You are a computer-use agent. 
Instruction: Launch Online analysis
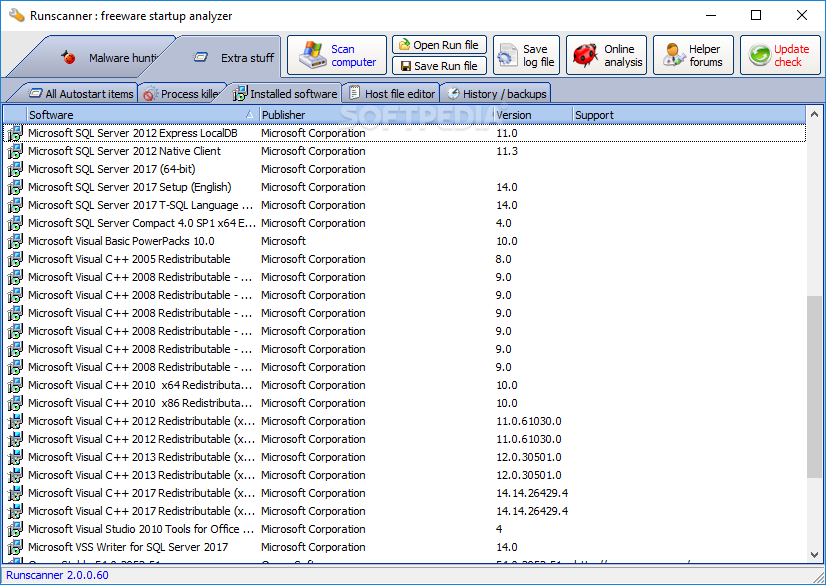[606, 55]
